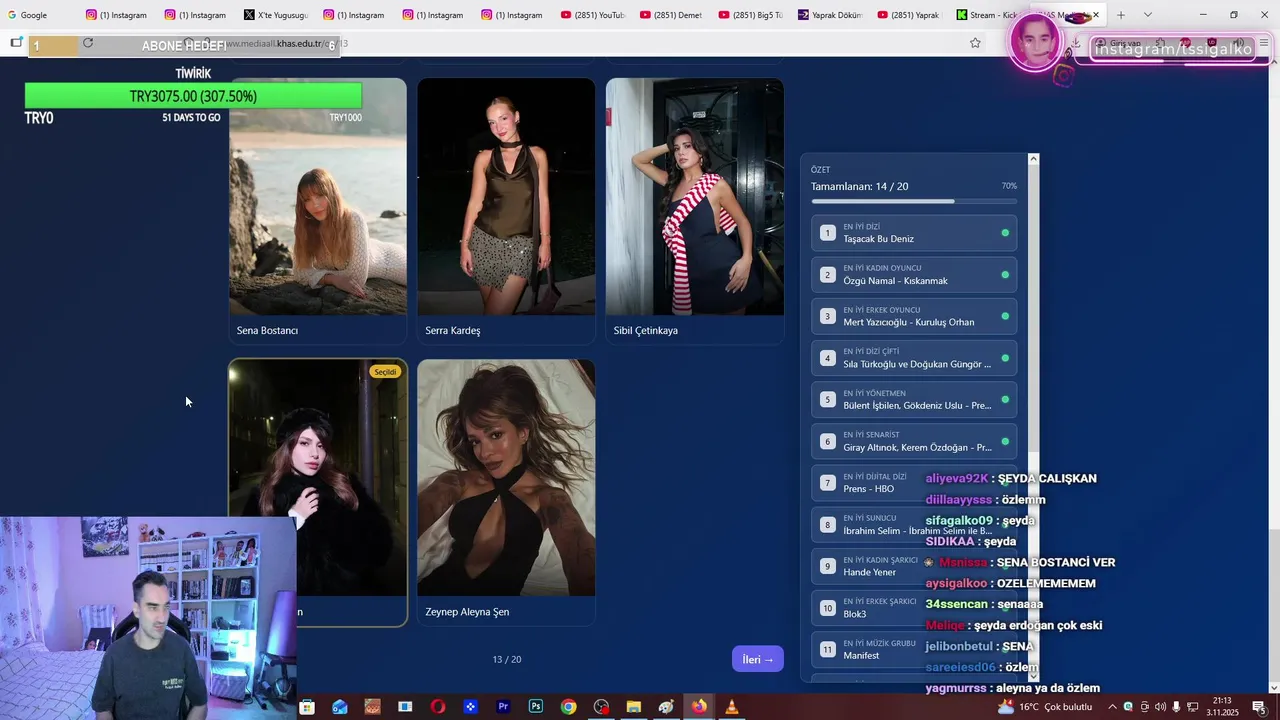Open summary item Mert Yazıcıoğlu - Kuruluş Orhan

(914, 316)
